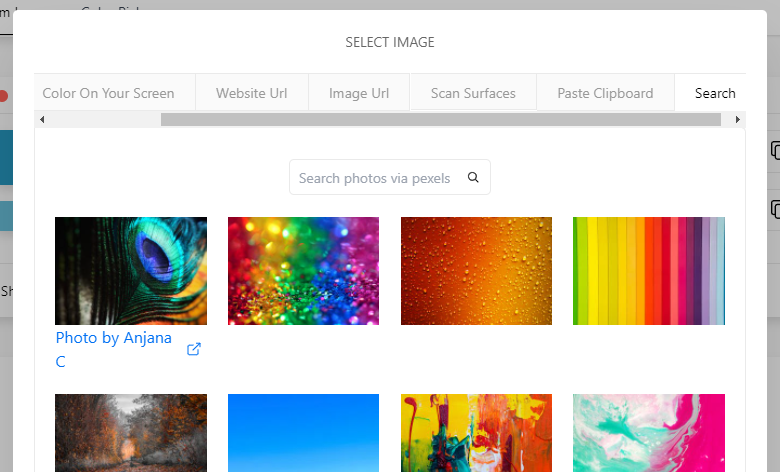Pick the orange water droplets photo
The height and width of the screenshot is (472, 780).
click(476, 271)
